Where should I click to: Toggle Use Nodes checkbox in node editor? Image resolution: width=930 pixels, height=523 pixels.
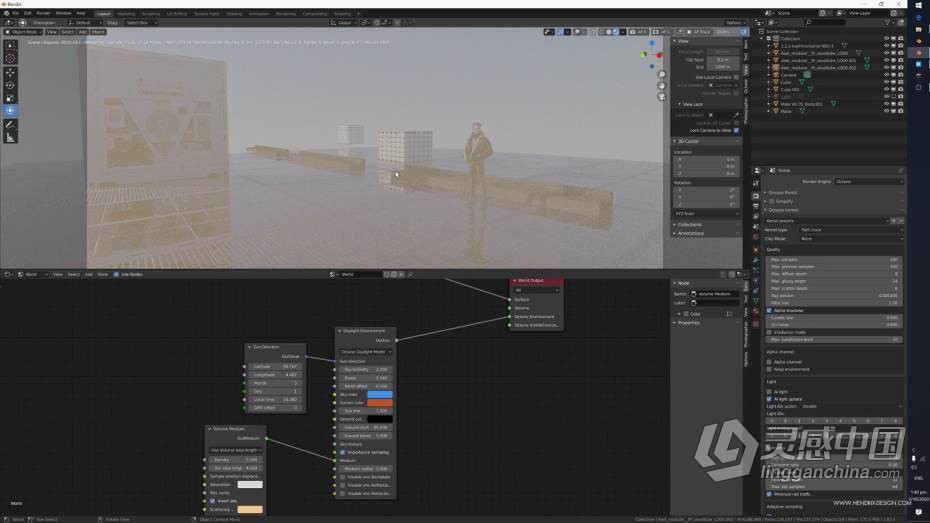[x=116, y=275]
